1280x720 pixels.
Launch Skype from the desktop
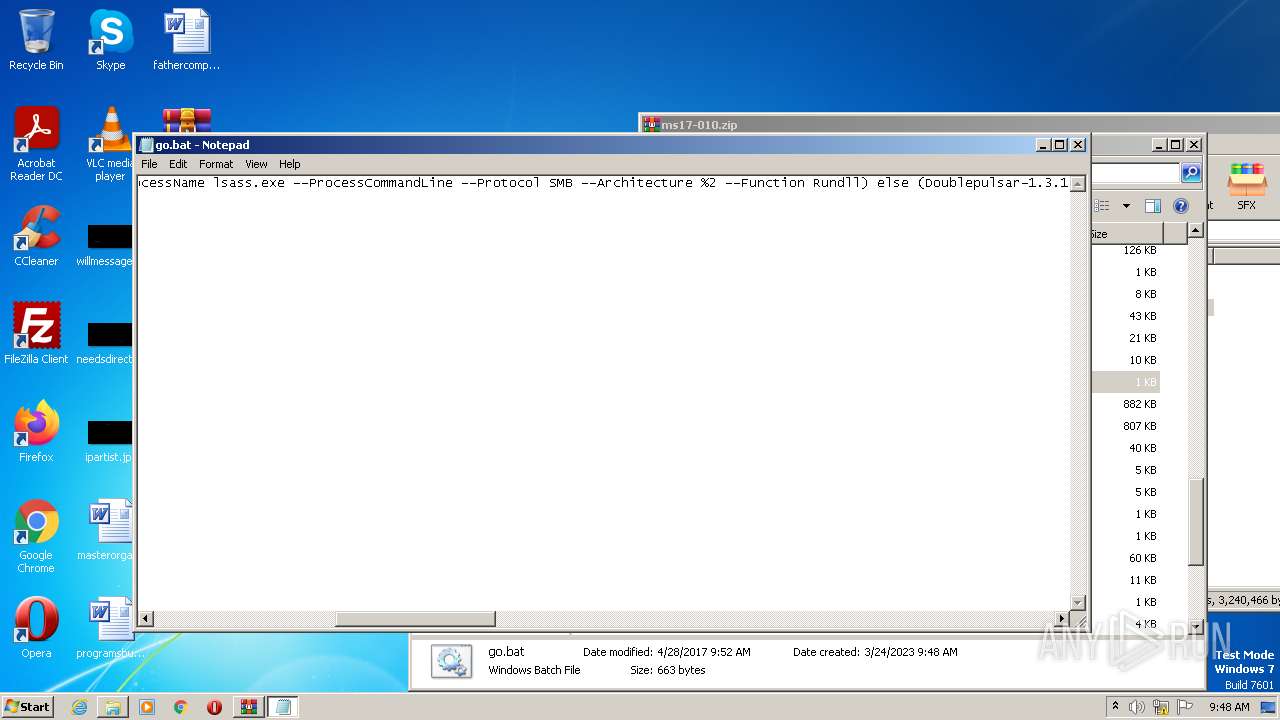[x=110, y=40]
